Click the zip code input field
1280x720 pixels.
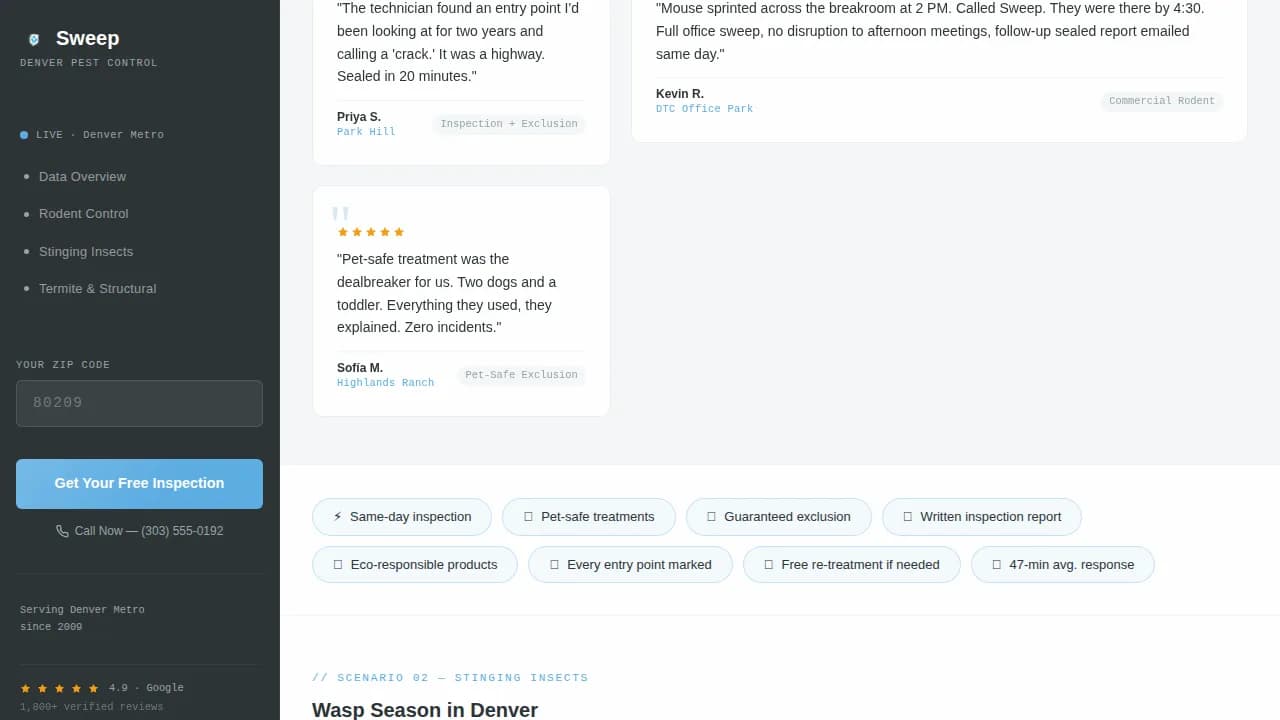pos(139,403)
